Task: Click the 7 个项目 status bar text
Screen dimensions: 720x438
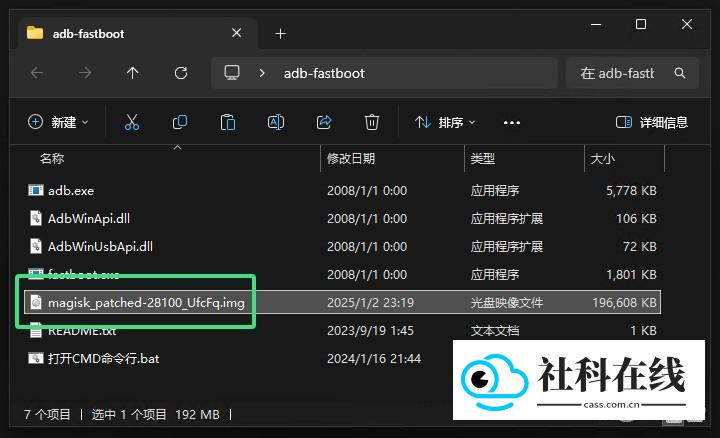Action: [47, 415]
